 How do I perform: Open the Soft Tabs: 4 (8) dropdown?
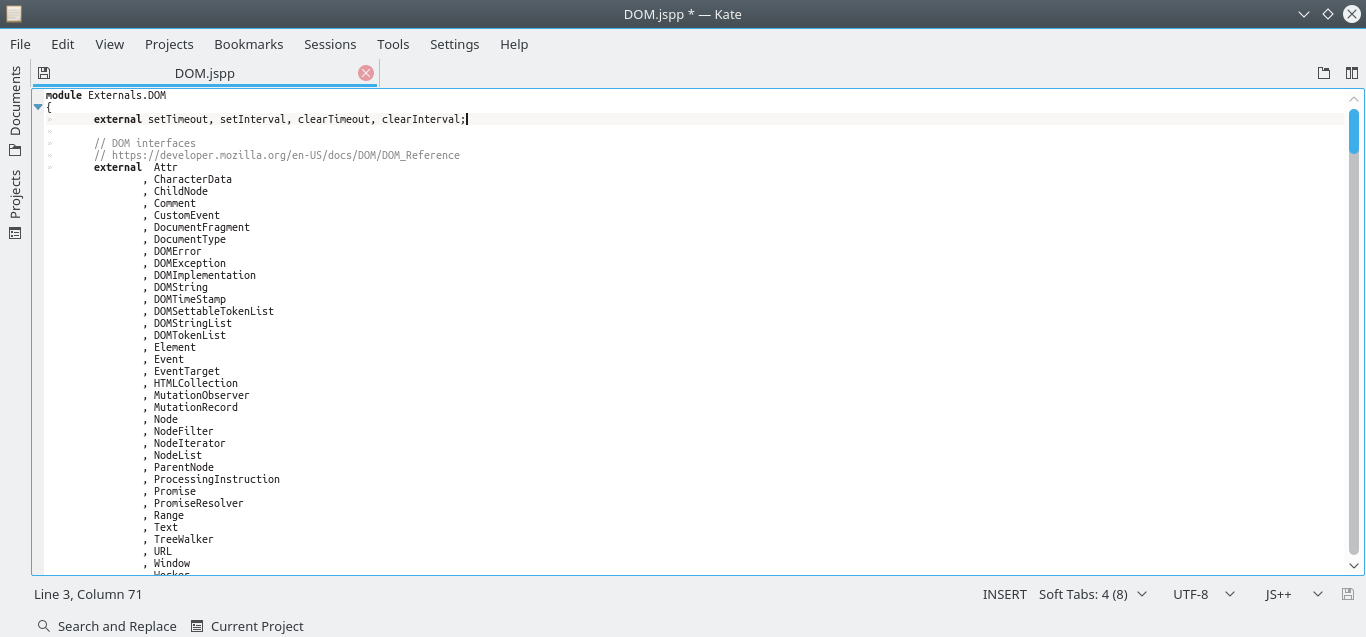1093,594
